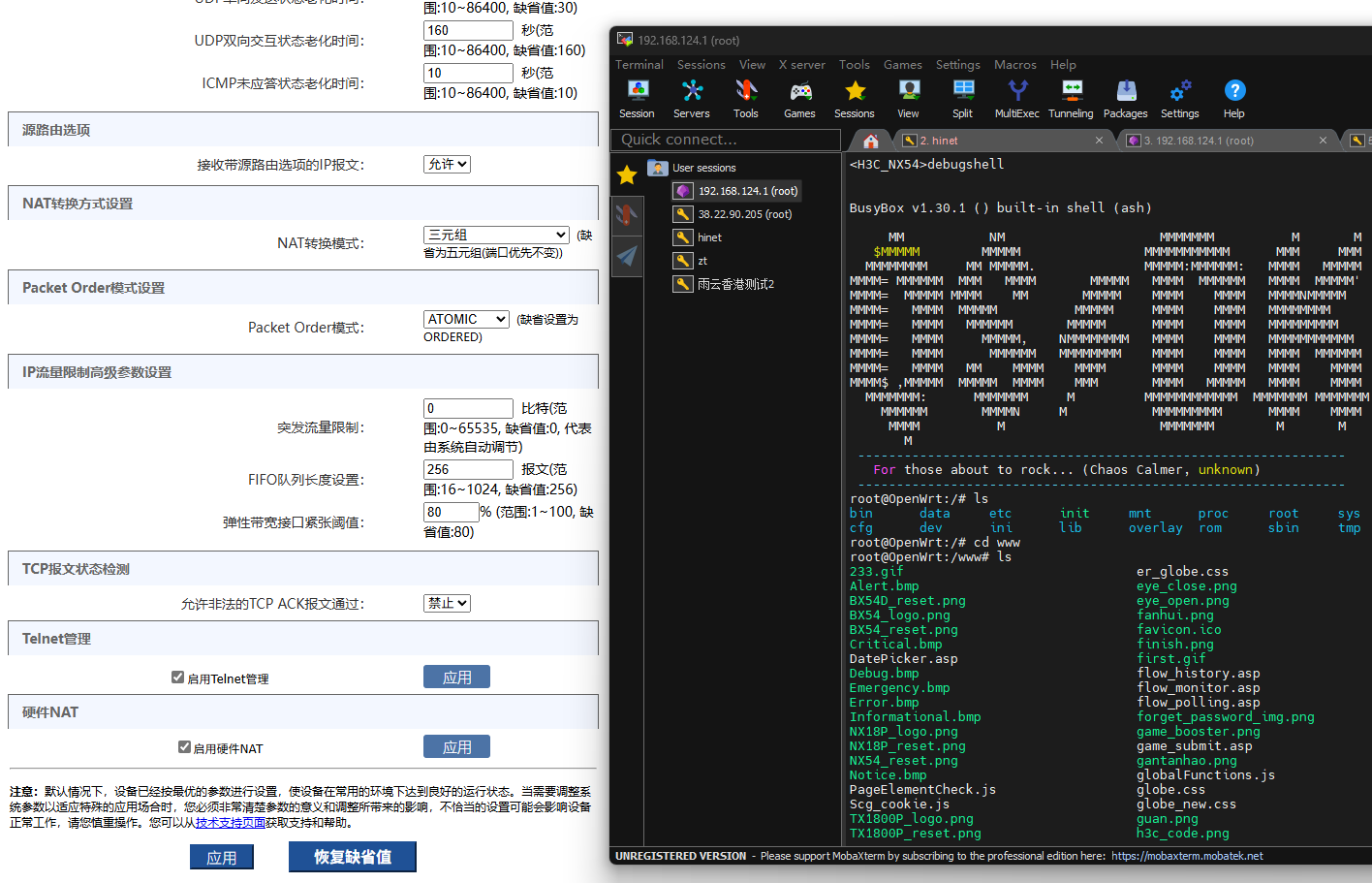Open the Help menu in the menu bar

pos(1063,65)
